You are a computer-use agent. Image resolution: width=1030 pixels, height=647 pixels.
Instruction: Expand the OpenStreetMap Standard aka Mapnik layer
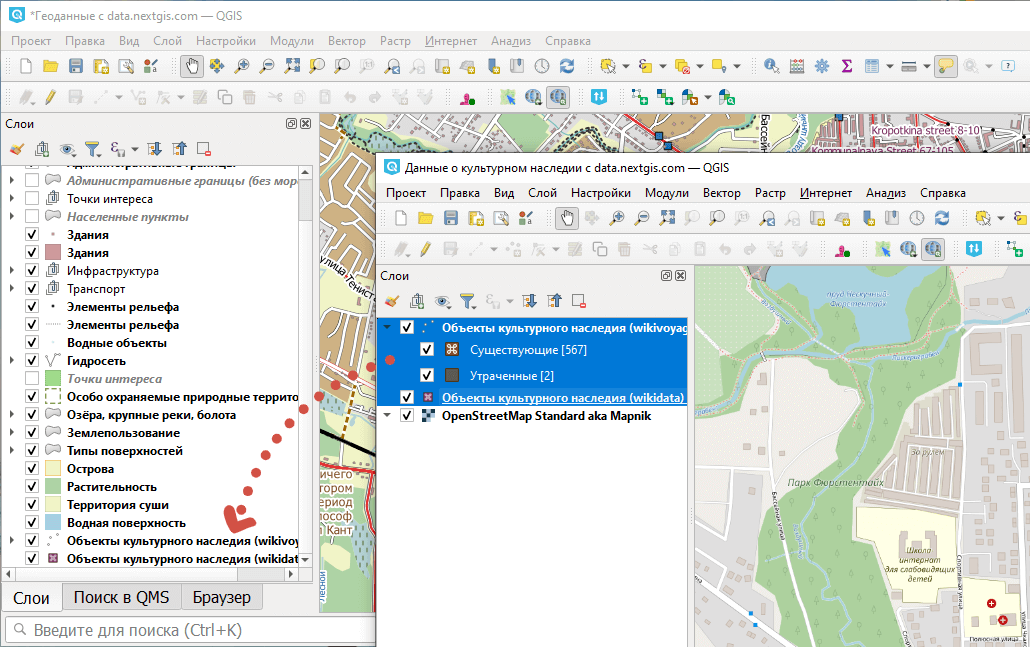tap(388, 416)
